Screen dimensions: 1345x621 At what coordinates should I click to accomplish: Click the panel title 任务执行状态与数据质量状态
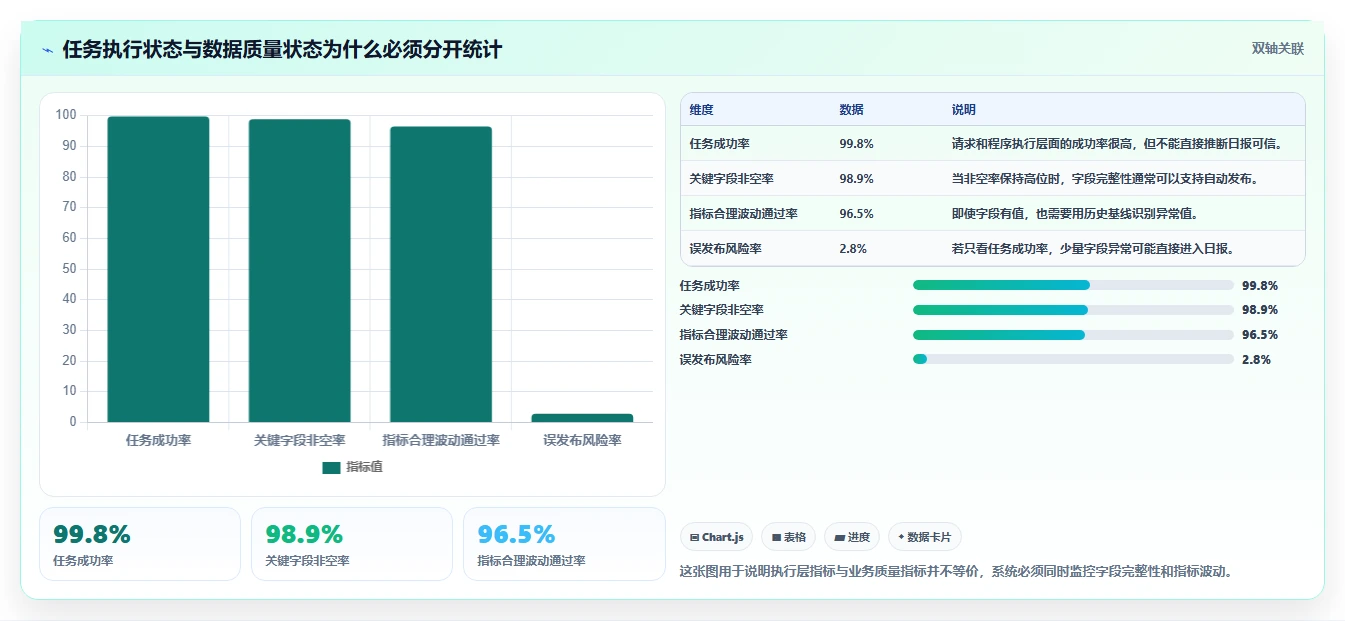pos(282,50)
